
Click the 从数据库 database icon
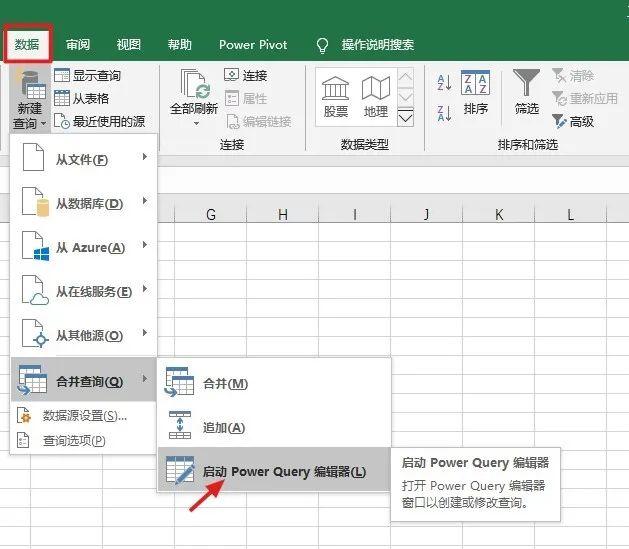[x=35, y=202]
